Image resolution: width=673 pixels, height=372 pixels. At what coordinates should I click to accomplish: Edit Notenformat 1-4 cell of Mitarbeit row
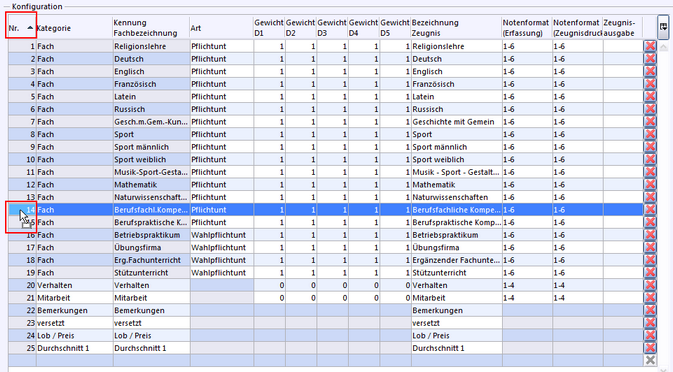pyautogui.click(x=527, y=298)
